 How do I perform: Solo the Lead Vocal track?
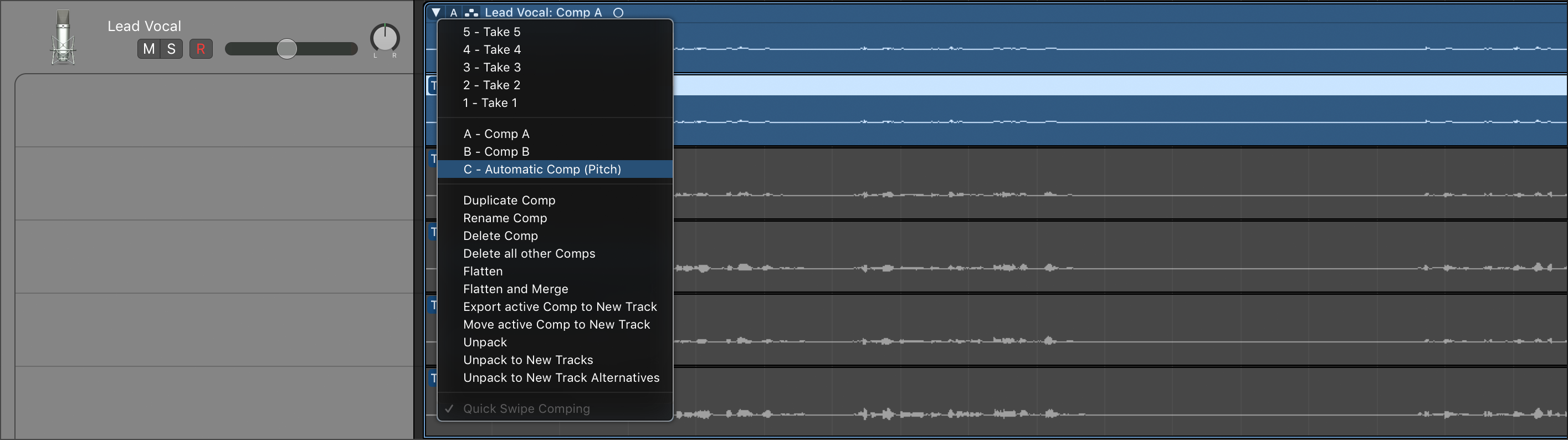pos(172,49)
